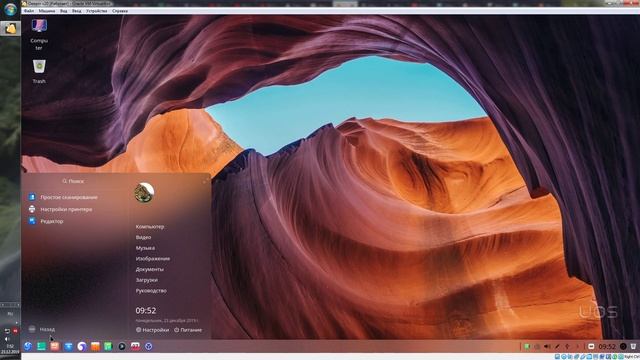Image resolution: width=640 pixels, height=360 pixels.
Task: Open Музыка folder link in launcher
Action: pos(145,248)
